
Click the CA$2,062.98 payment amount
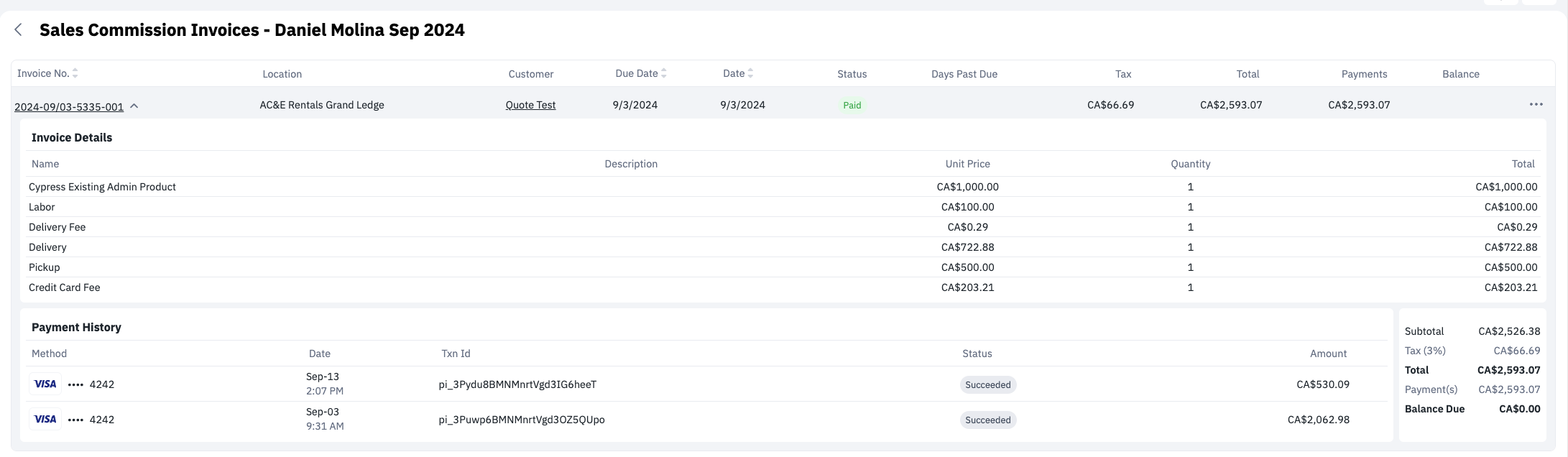pos(1319,420)
